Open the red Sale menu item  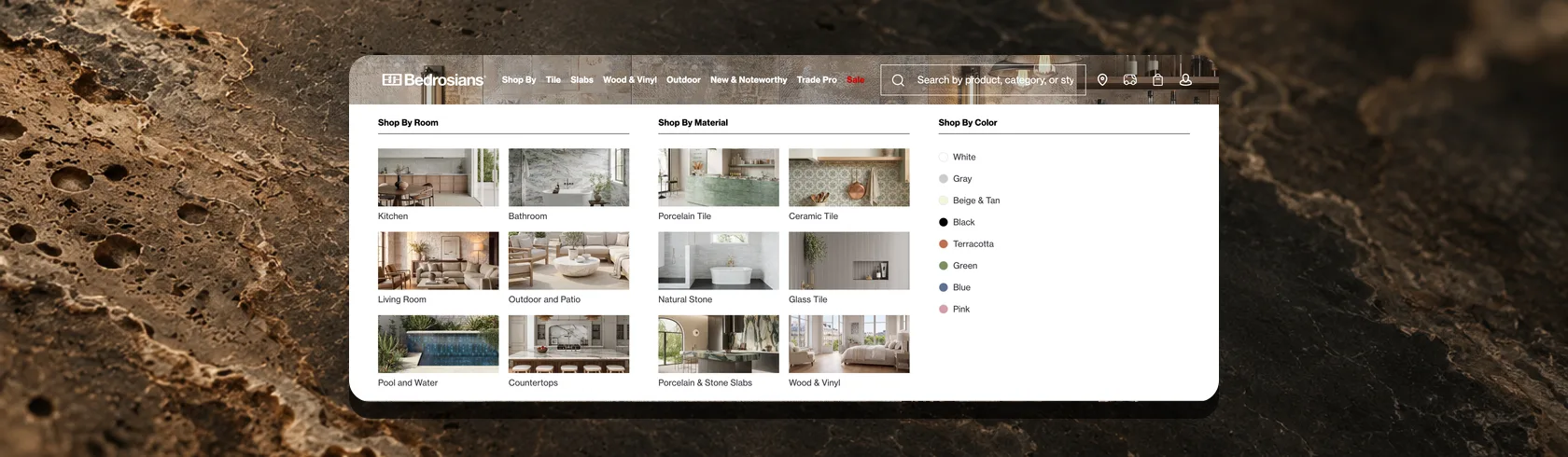[x=856, y=80]
